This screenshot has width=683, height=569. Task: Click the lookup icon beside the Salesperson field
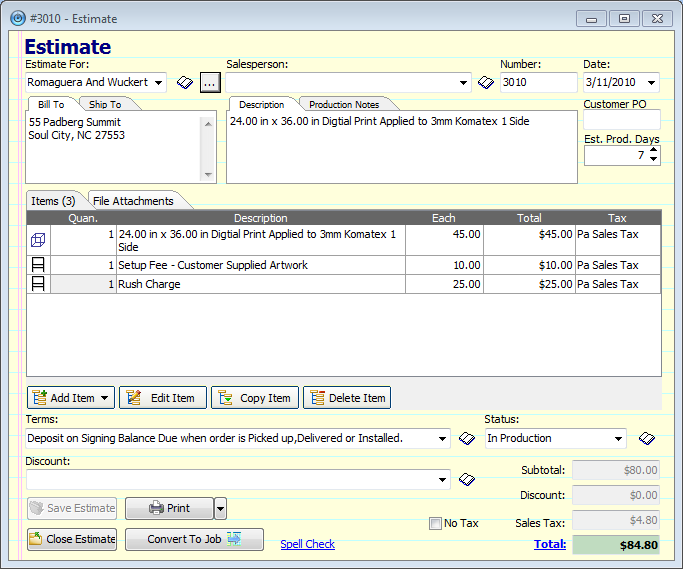(486, 83)
